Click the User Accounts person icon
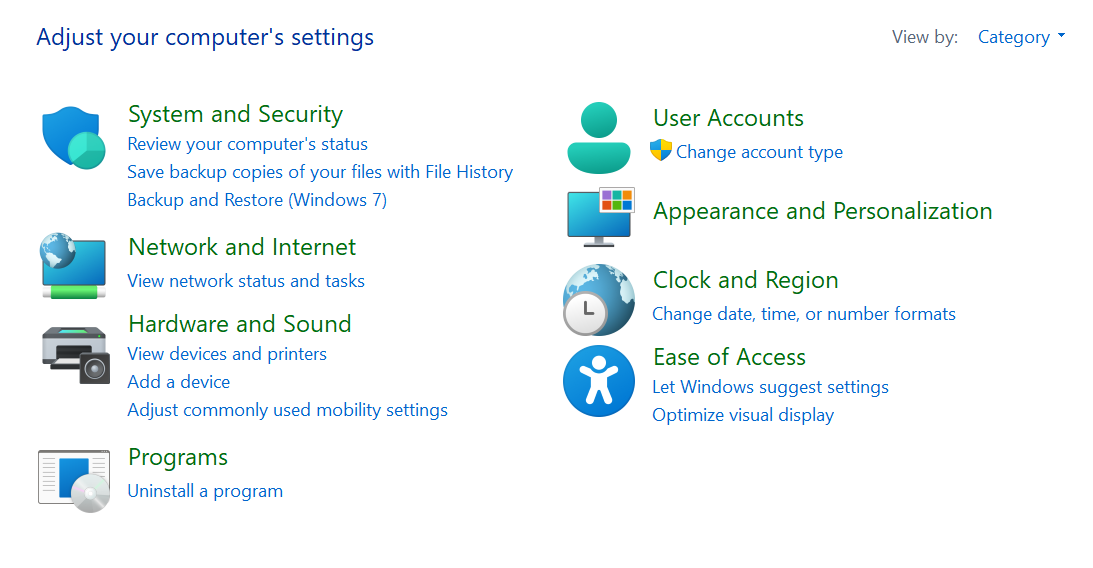This screenshot has width=1093, height=568. point(598,138)
